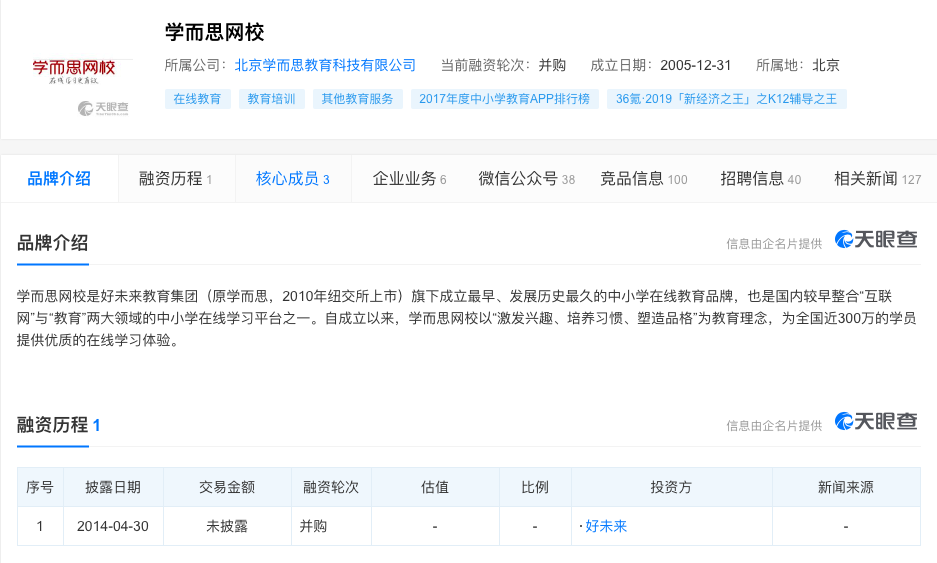Select the 其他教育服务 tag
This screenshot has width=937, height=563.
(x=357, y=99)
